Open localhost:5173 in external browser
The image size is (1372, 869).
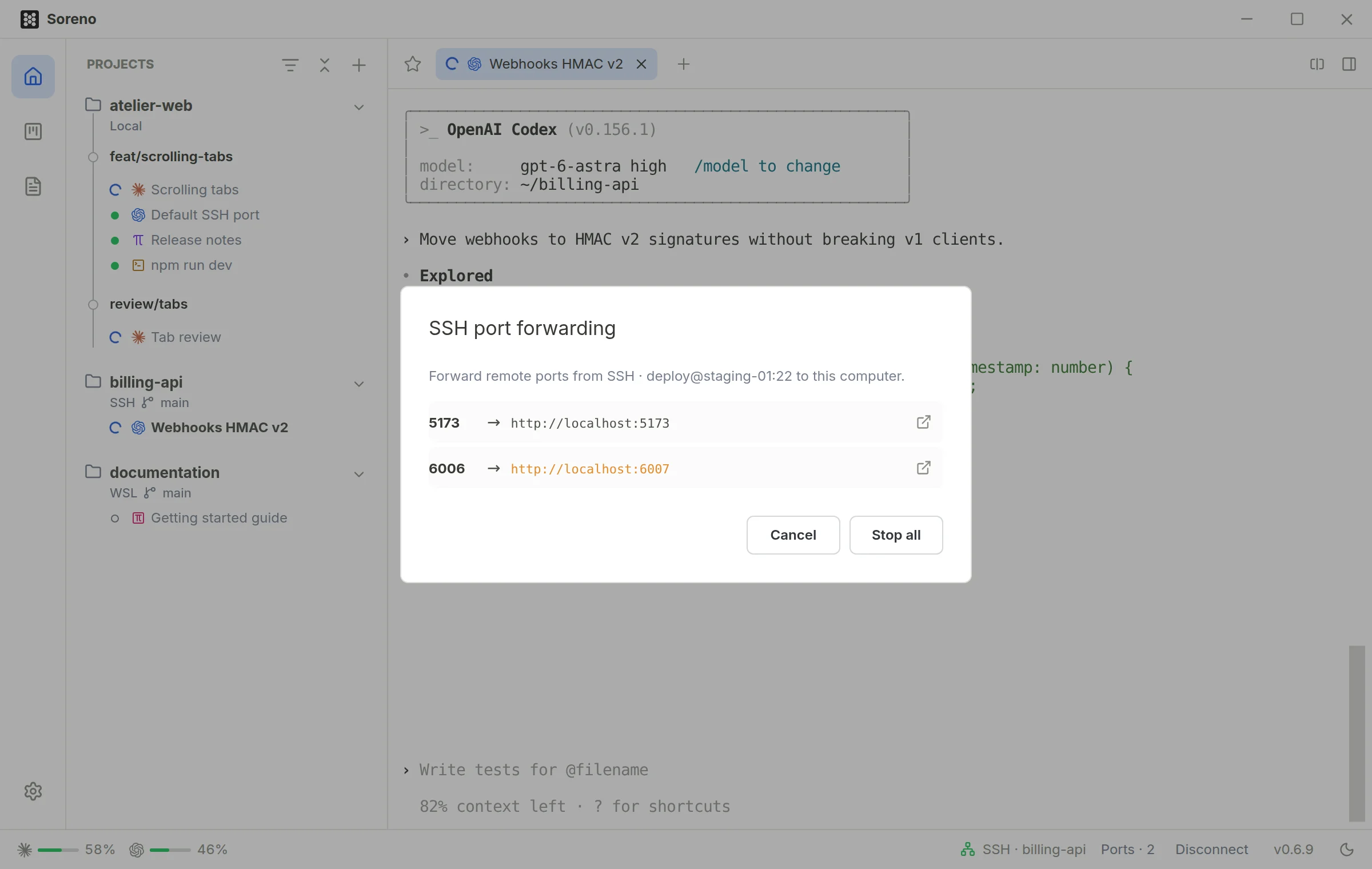(924, 422)
